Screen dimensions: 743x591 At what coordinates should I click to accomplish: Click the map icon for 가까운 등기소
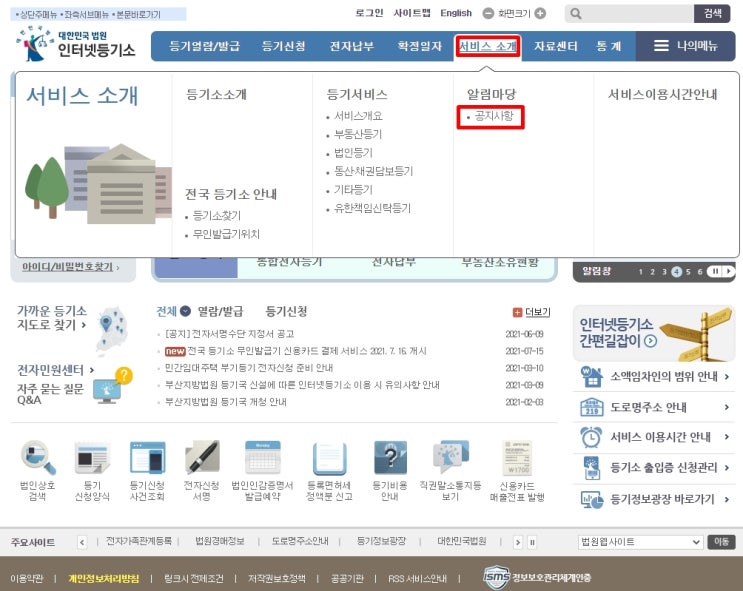pyautogui.click(x=113, y=329)
